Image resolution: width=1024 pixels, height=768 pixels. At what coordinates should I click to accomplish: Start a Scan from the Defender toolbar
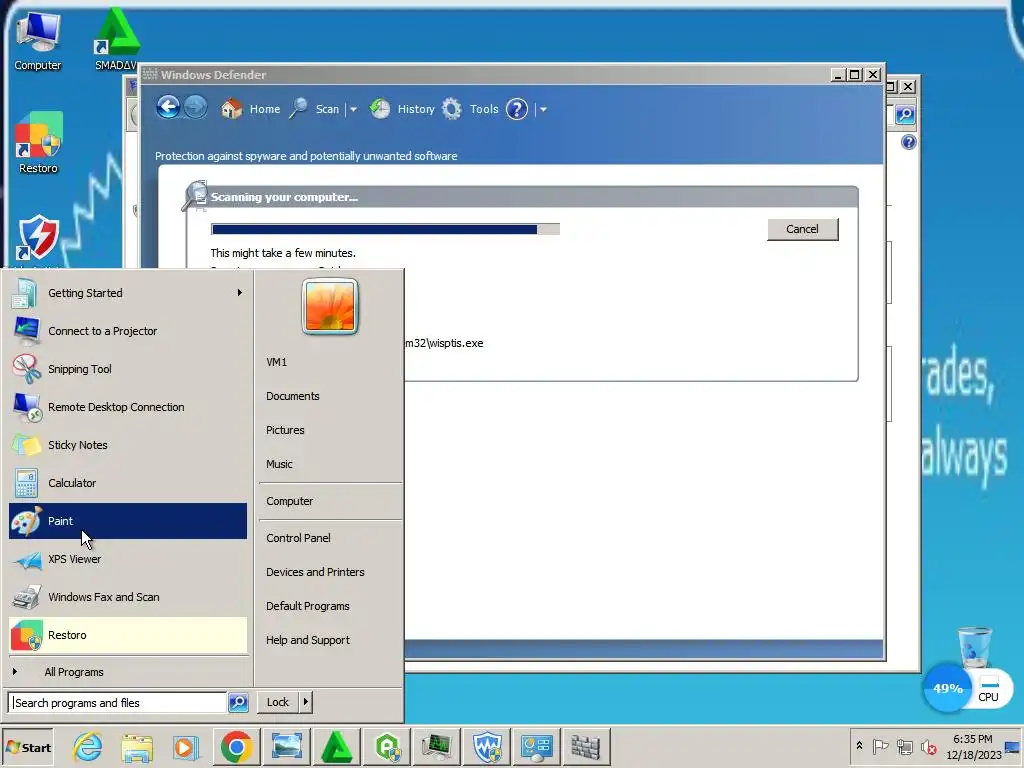pos(316,109)
